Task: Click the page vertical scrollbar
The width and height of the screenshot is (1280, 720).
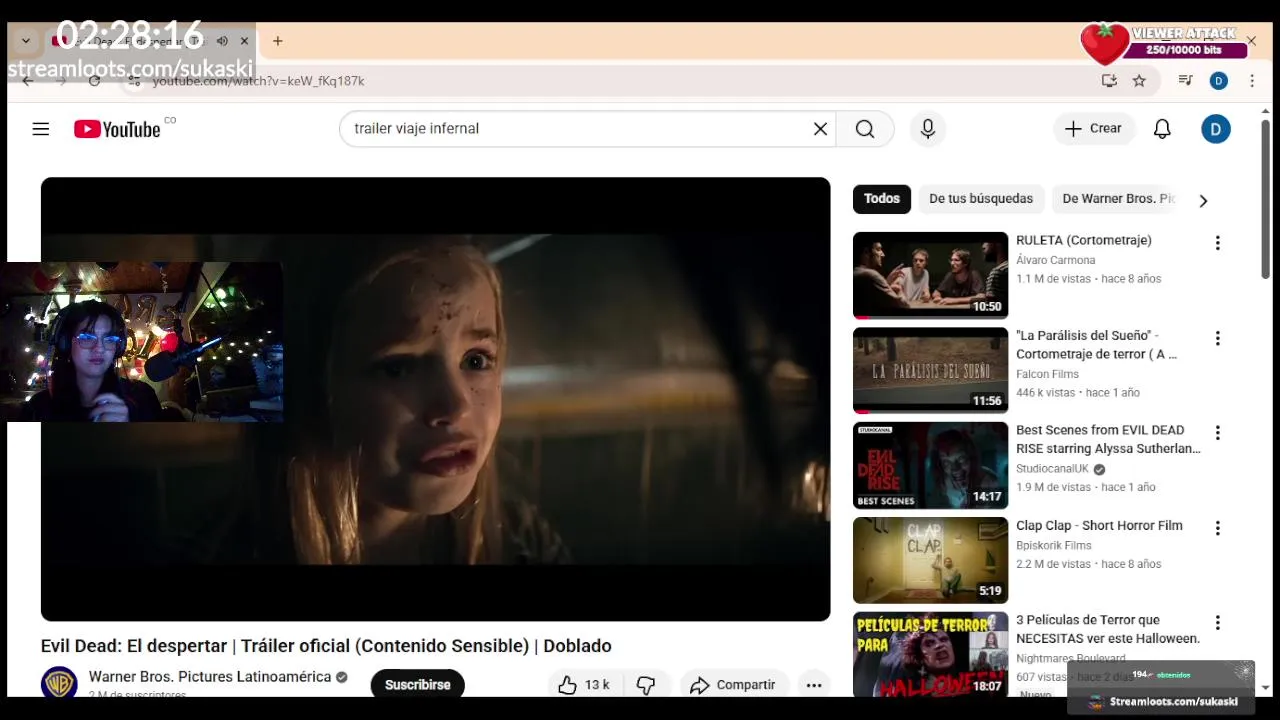Action: tap(1265, 200)
